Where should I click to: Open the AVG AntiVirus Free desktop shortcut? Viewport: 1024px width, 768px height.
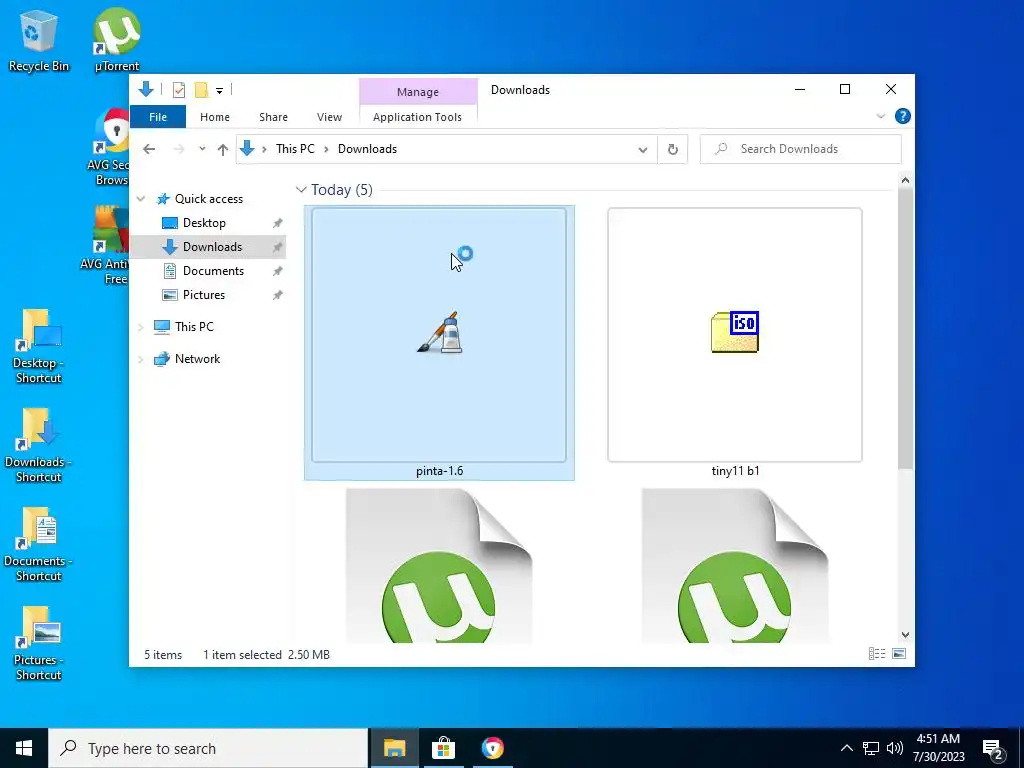108,246
